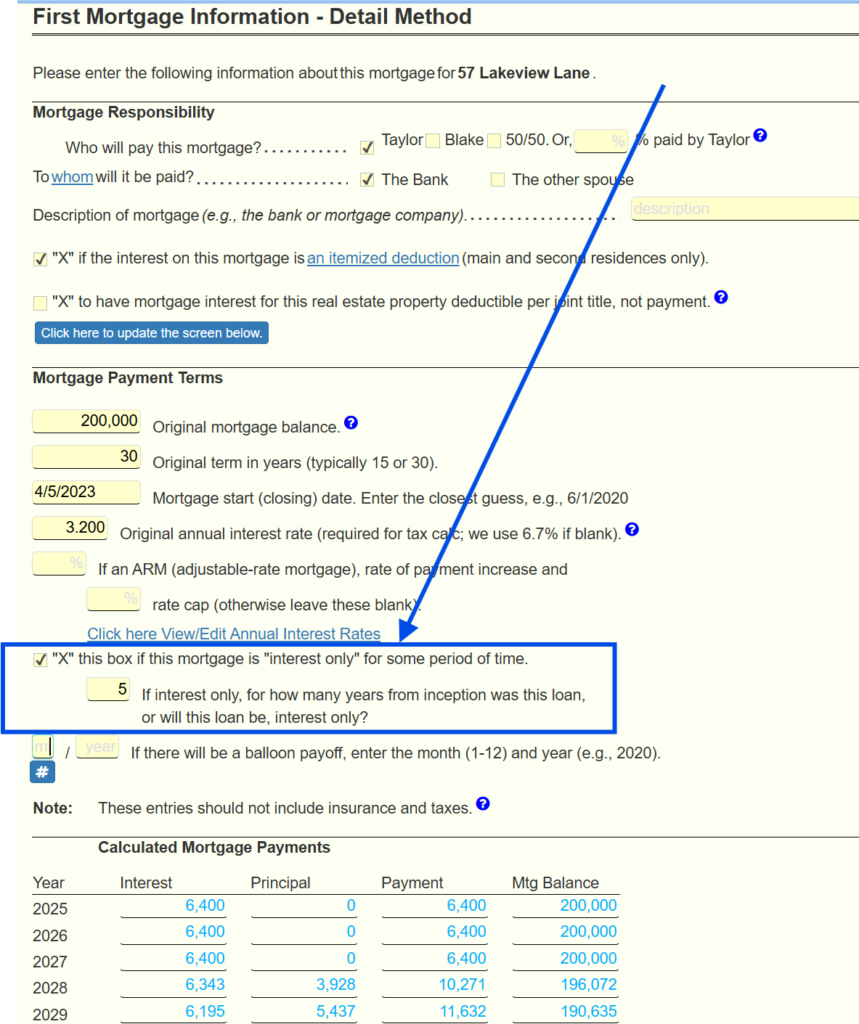This screenshot has width=859, height=1024.
Task: Click the interest only years field
Action: (108, 690)
